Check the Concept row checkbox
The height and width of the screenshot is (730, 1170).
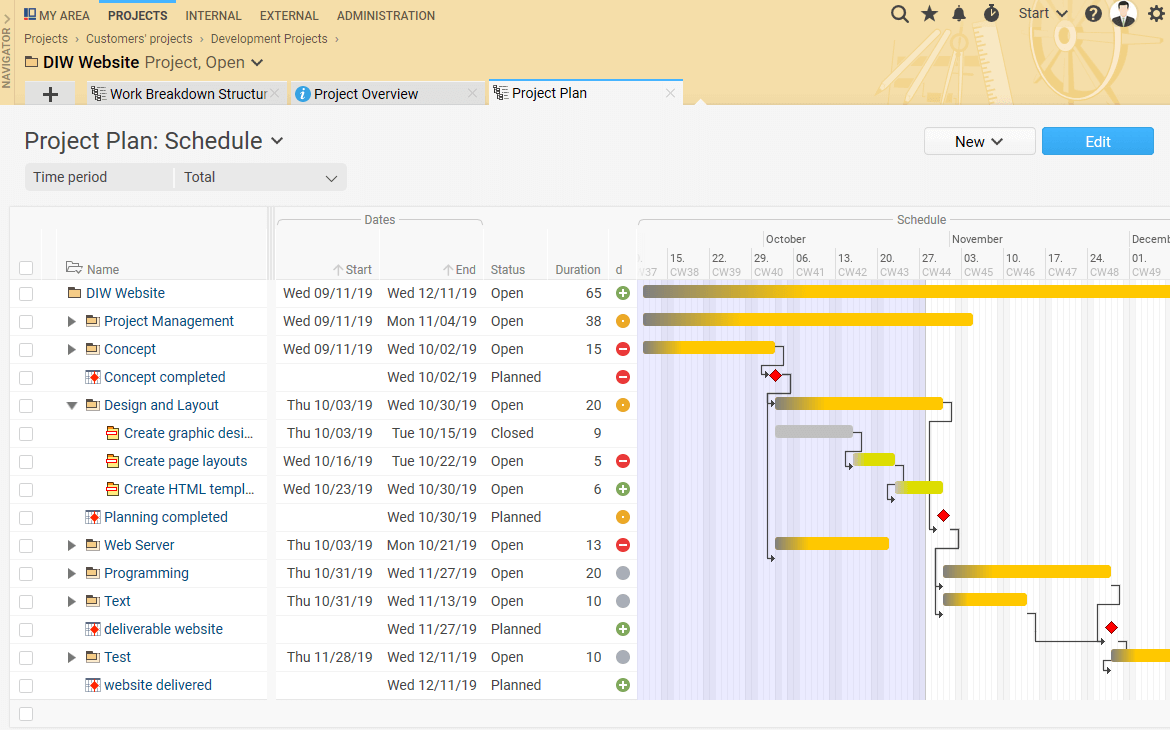tap(26, 349)
